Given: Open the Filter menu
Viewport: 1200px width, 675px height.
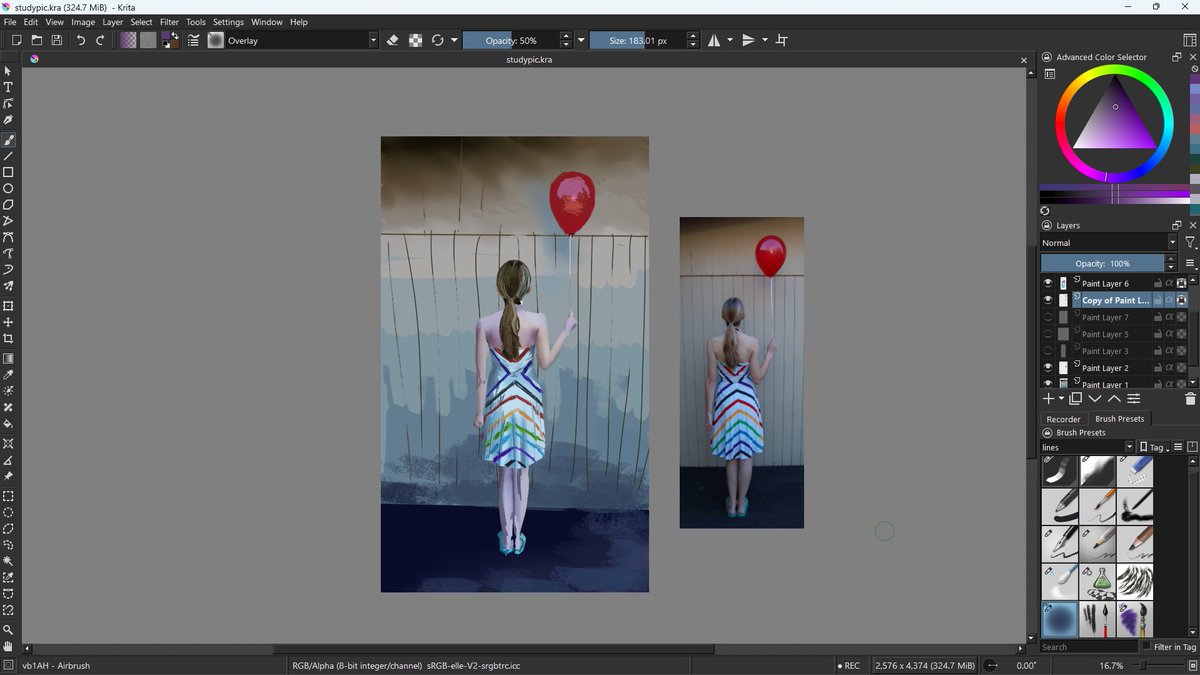Looking at the screenshot, I should click(x=170, y=22).
